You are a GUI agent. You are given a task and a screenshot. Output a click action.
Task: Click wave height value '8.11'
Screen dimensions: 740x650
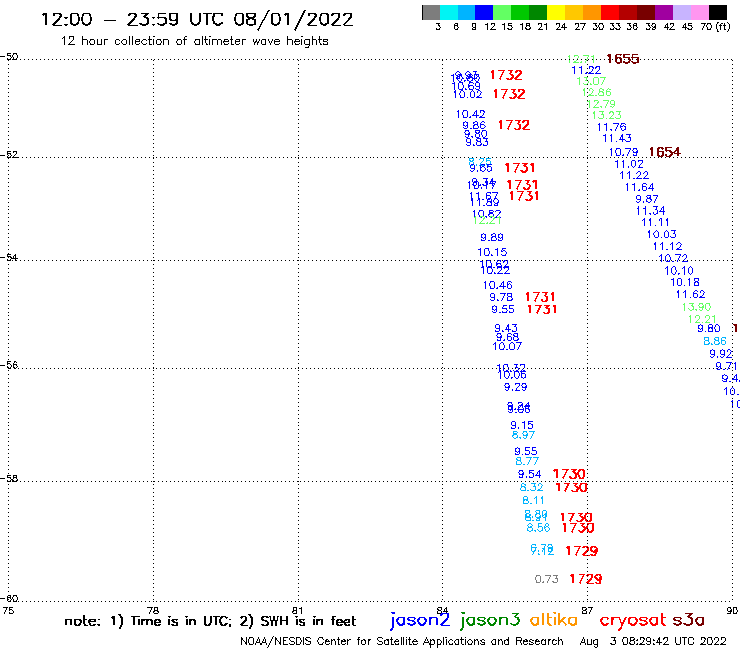pos(533,500)
